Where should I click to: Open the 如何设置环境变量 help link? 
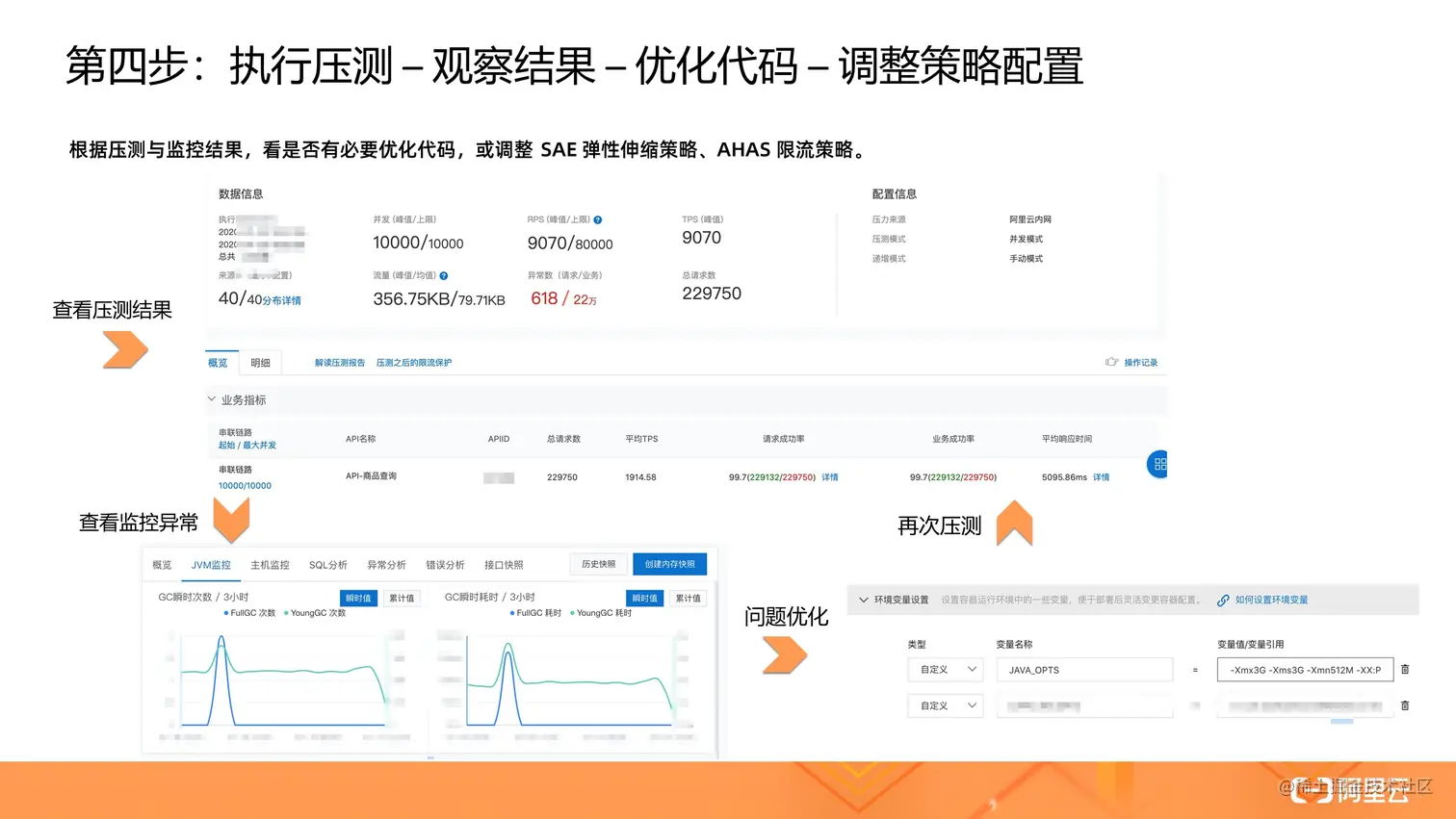coord(1271,600)
